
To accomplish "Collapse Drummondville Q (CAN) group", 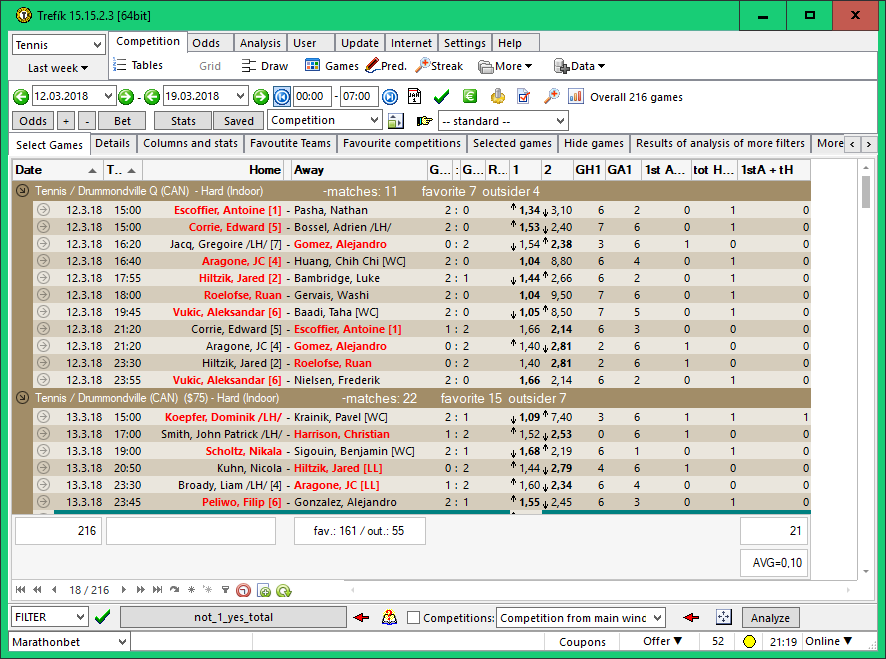I will (x=22, y=191).
